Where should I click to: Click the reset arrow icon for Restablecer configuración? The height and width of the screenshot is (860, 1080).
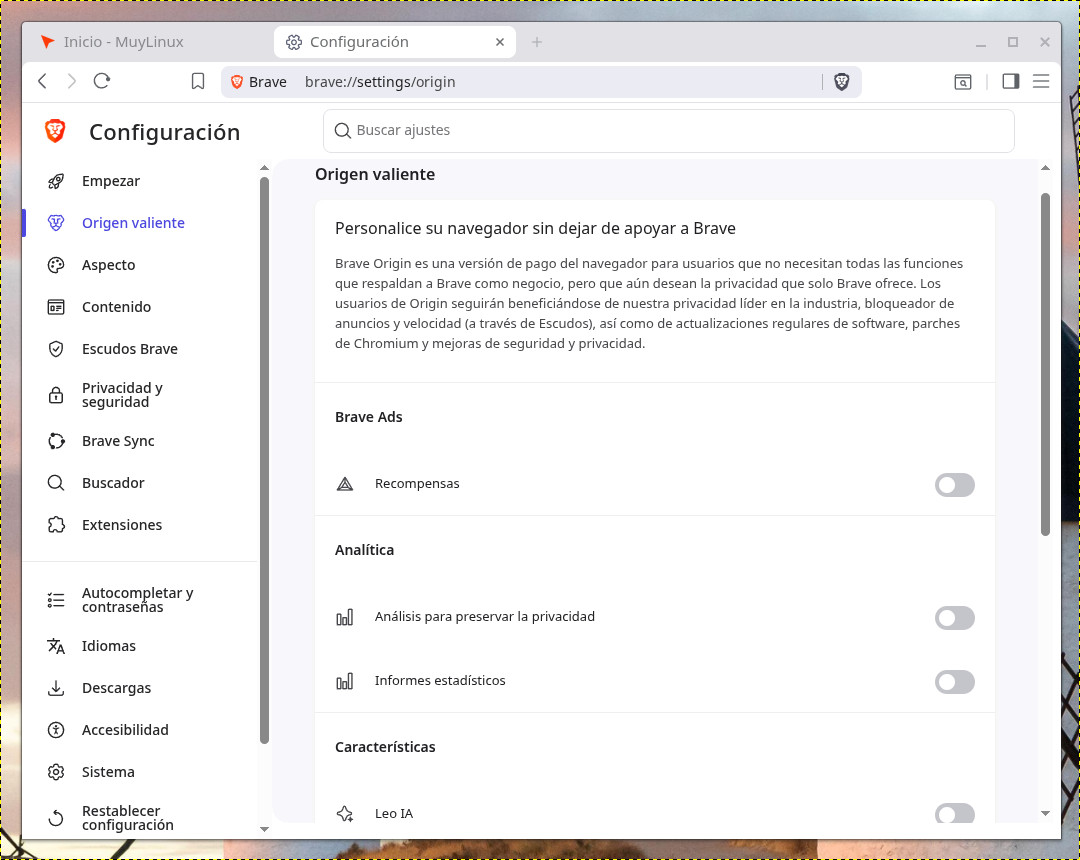pos(56,818)
